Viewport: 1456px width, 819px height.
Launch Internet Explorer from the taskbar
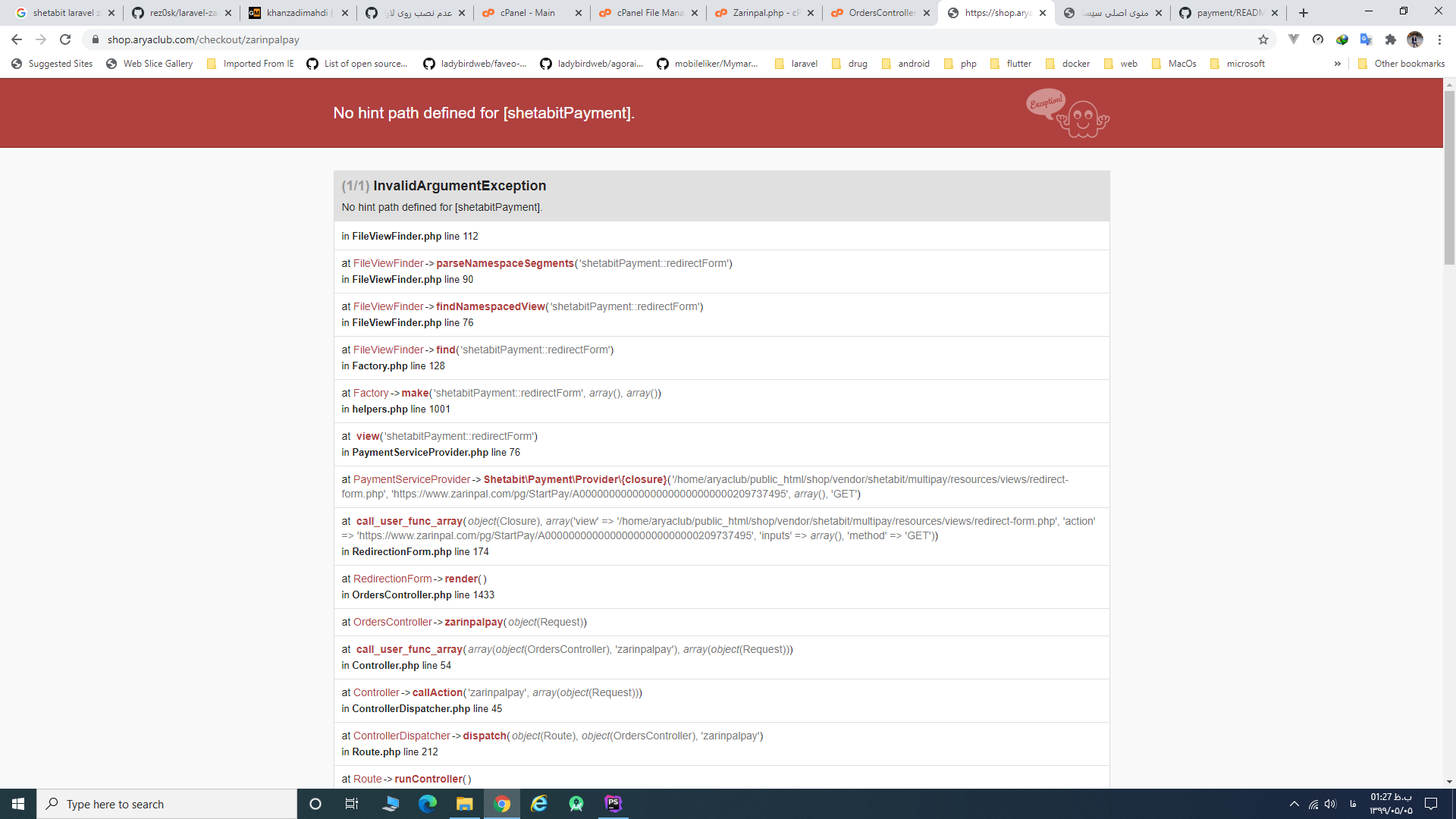pos(539,804)
